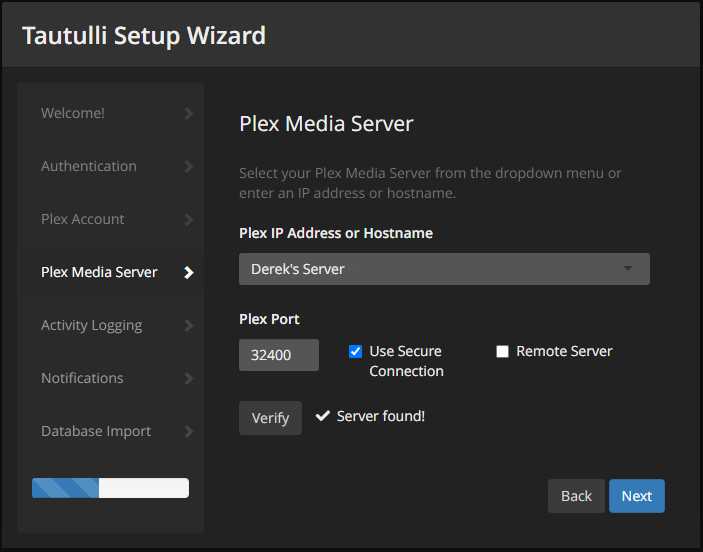
Task: Click chevron arrow beside Welcome!
Action: click(x=189, y=113)
